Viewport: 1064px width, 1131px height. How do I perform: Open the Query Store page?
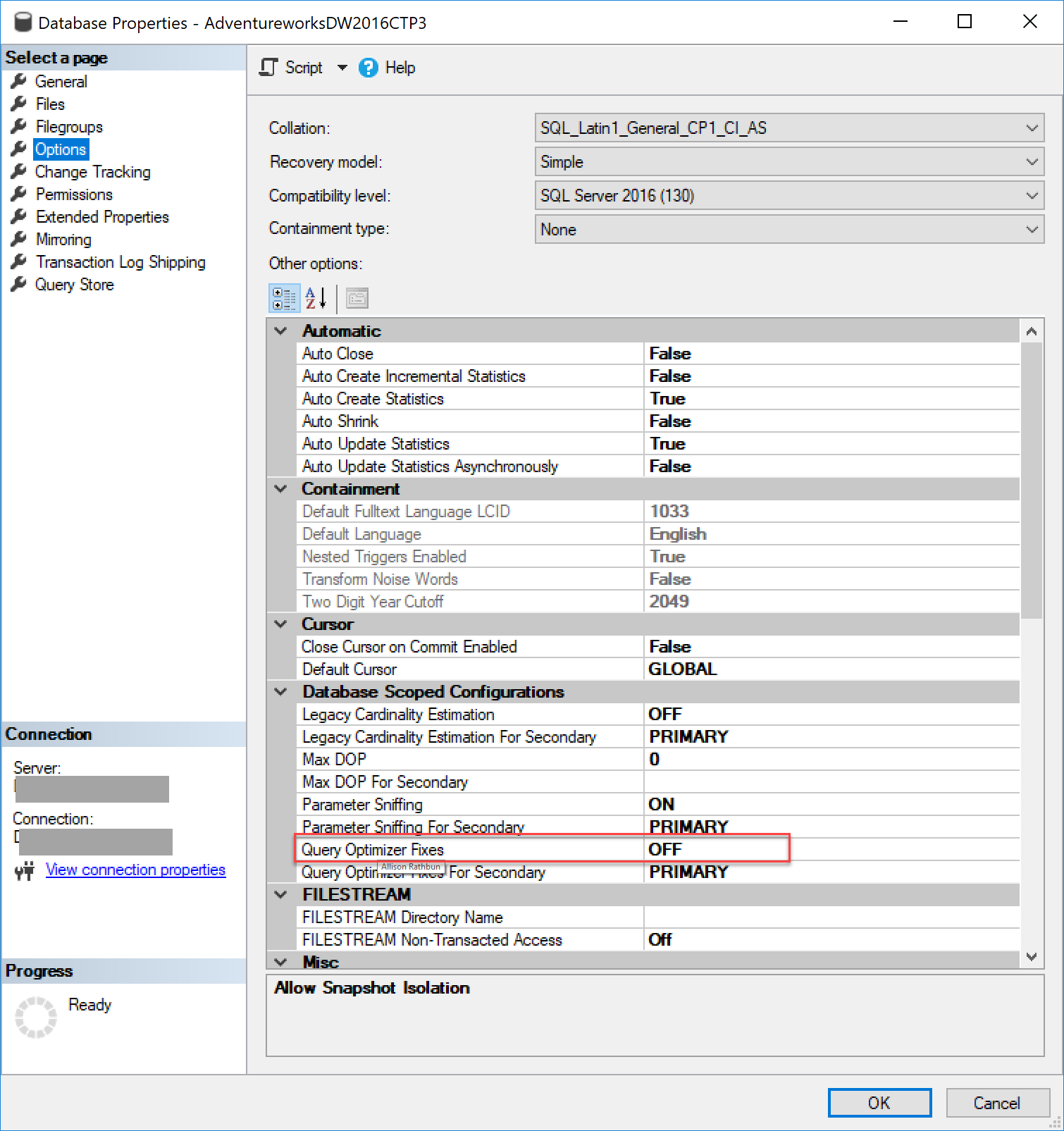click(74, 285)
